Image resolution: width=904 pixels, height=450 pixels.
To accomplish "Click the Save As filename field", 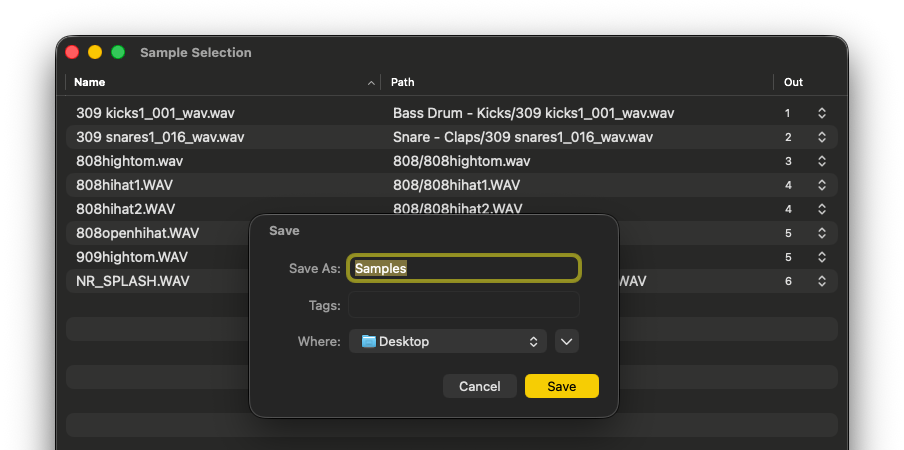I will [464, 268].
